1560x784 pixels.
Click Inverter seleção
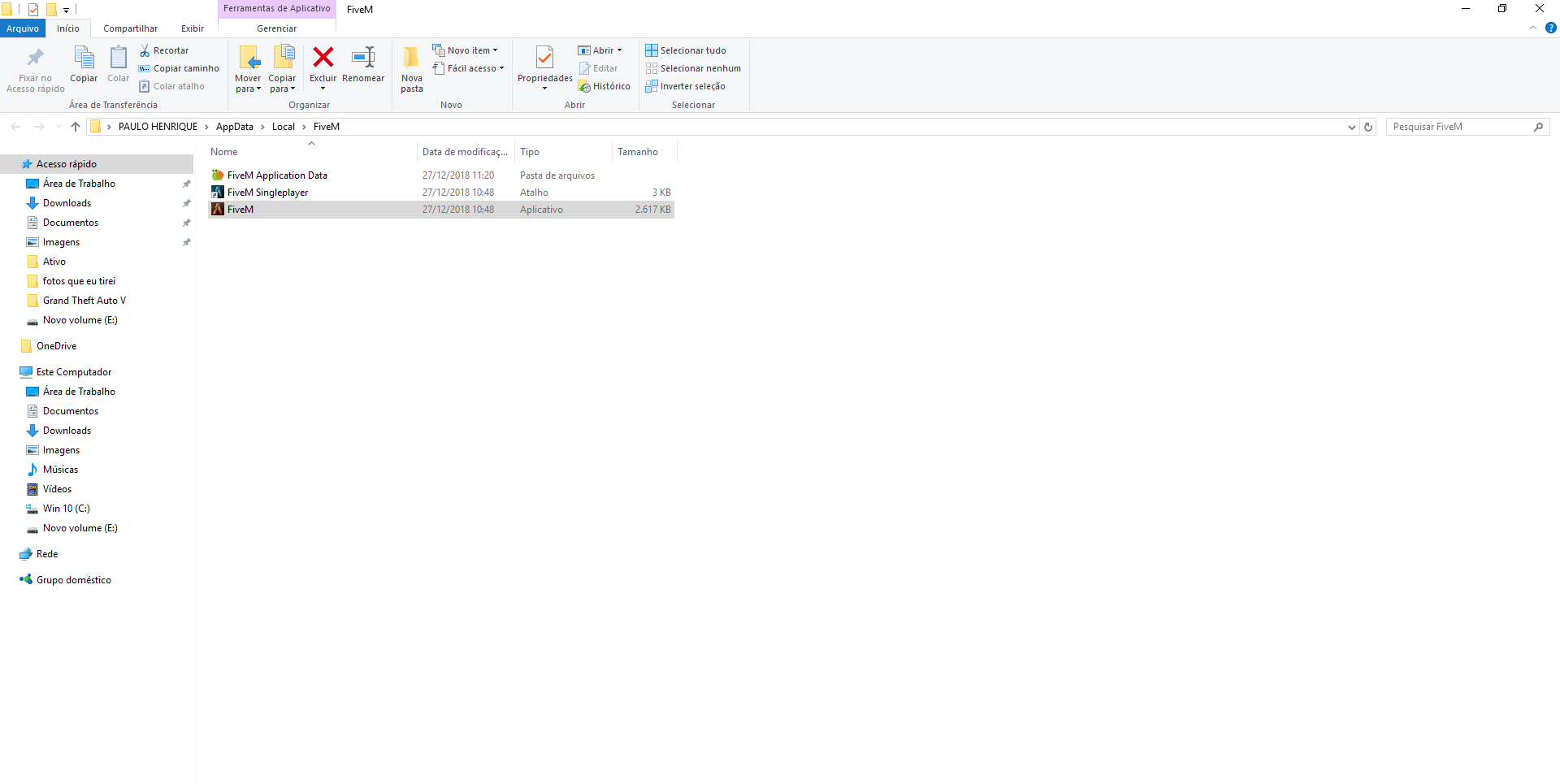click(686, 86)
